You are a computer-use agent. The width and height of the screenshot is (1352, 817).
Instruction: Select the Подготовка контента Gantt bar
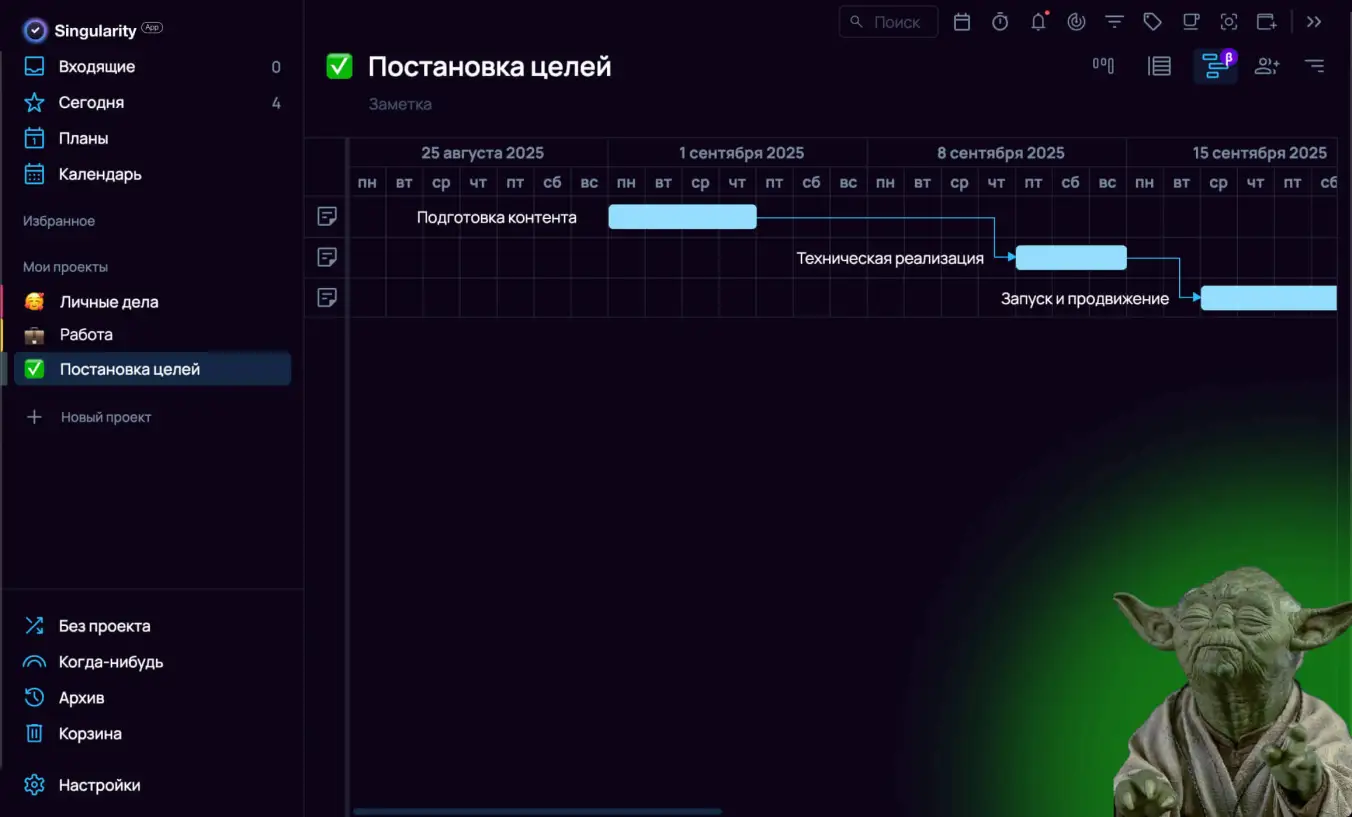[x=683, y=217]
